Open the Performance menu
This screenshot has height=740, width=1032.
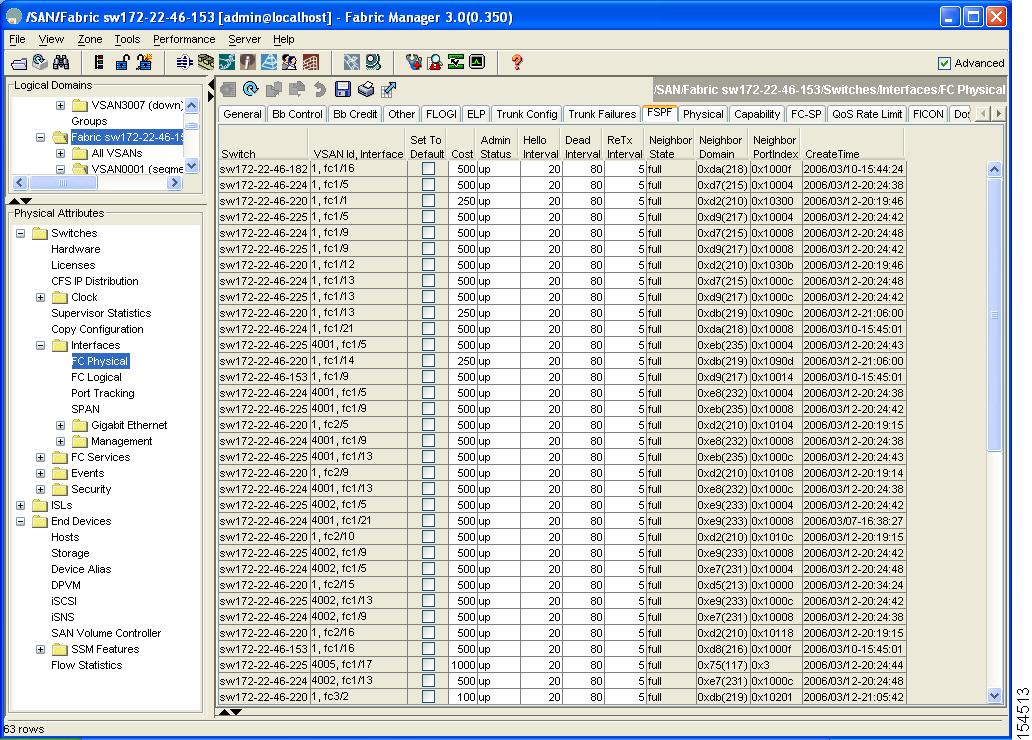click(x=183, y=39)
